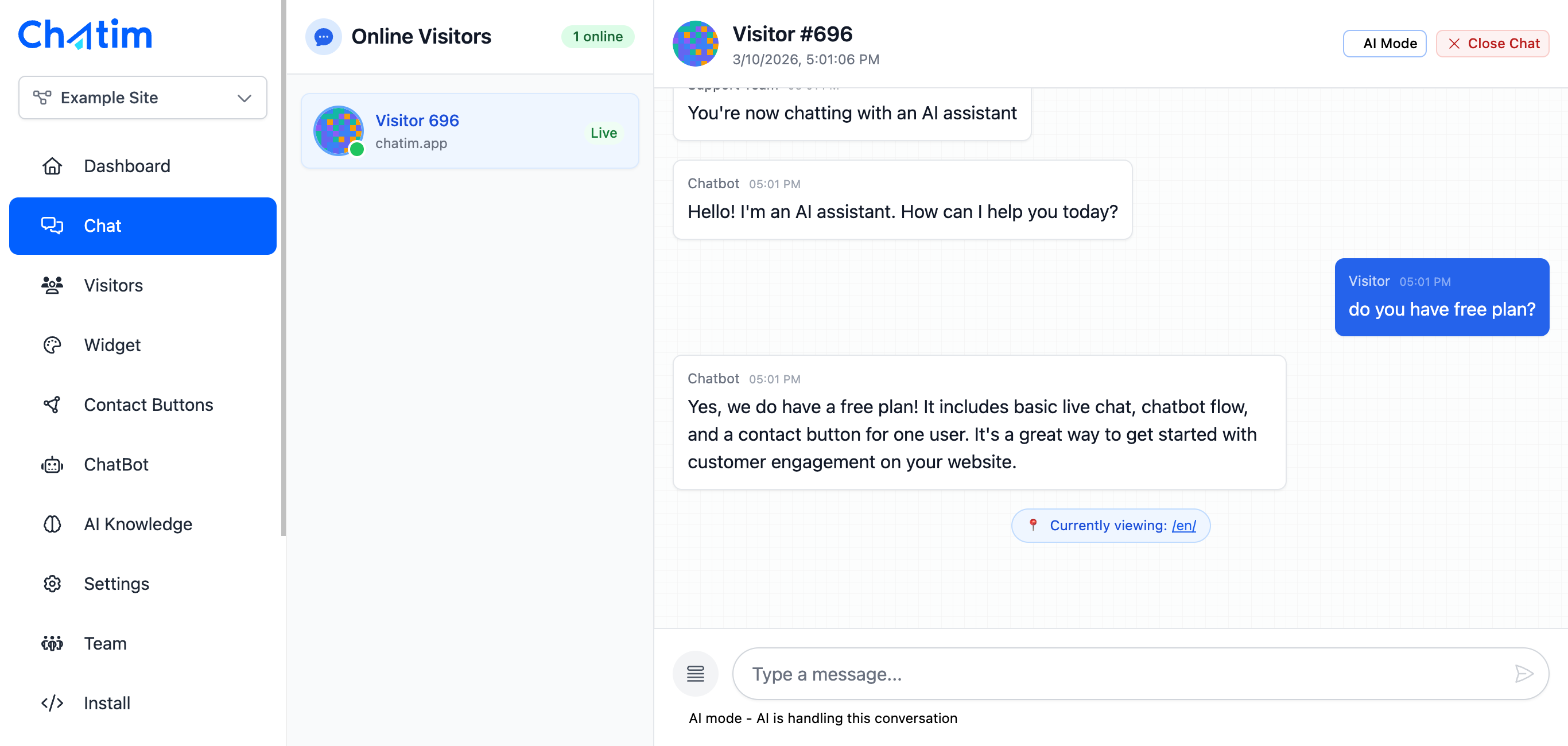Click the Settings gear icon
The height and width of the screenshot is (746, 1568).
pyautogui.click(x=52, y=584)
